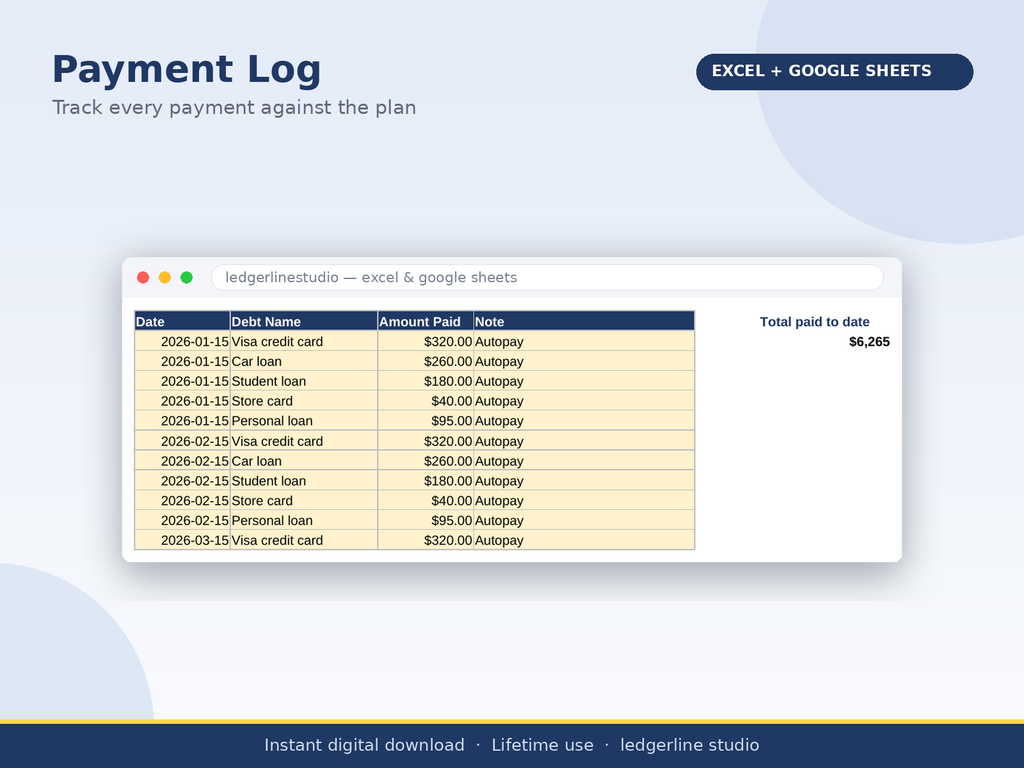The image size is (1024, 768).
Task: Click Instant digital download footer text
Action: (x=364, y=745)
